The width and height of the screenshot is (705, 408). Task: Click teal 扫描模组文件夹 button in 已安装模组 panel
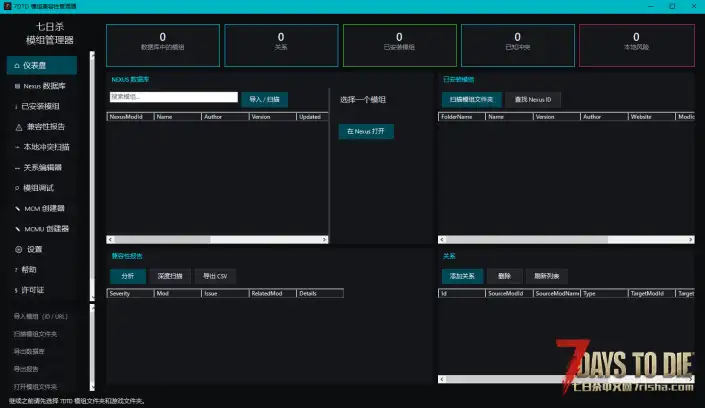pos(471,99)
